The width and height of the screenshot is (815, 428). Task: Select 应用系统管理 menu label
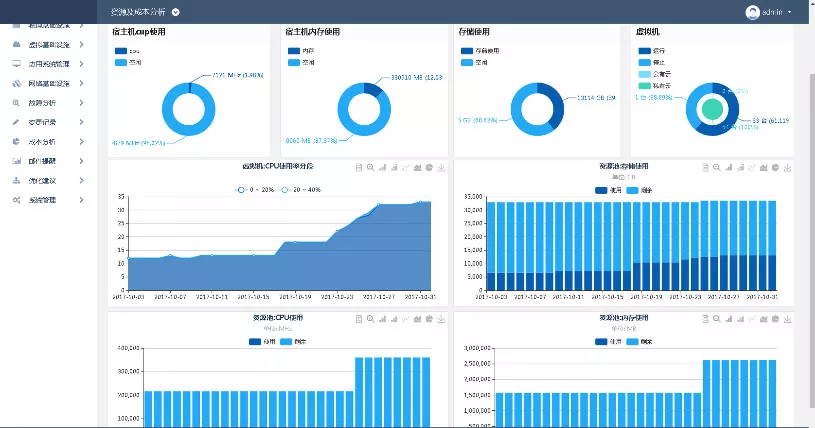[49, 64]
